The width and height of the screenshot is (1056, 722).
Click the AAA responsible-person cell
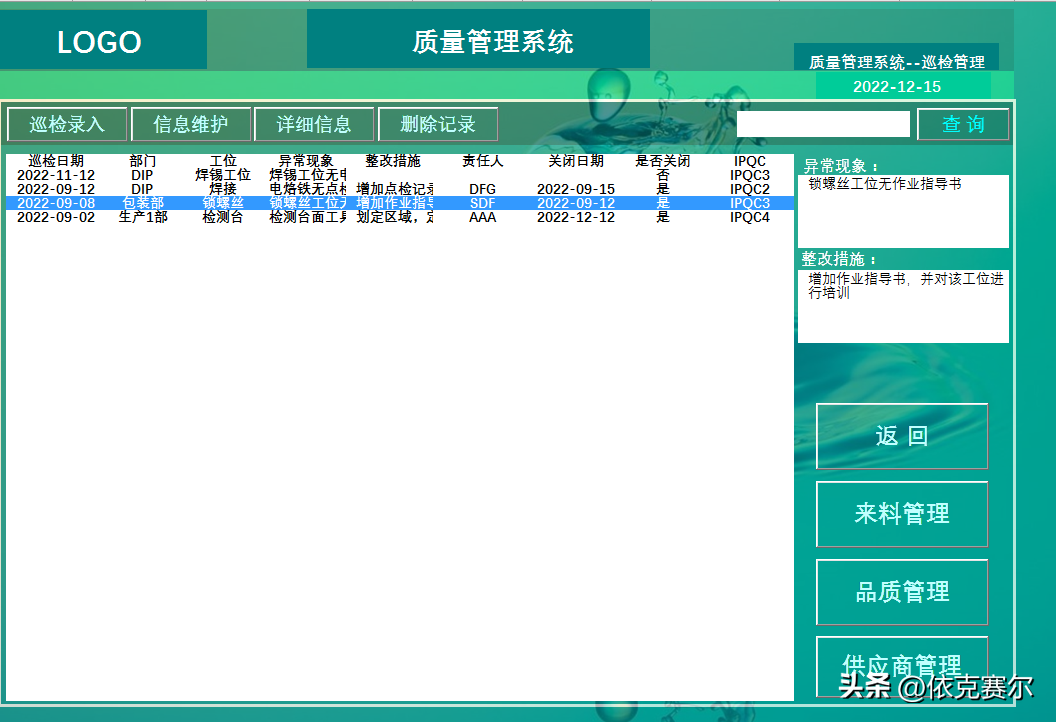point(483,217)
